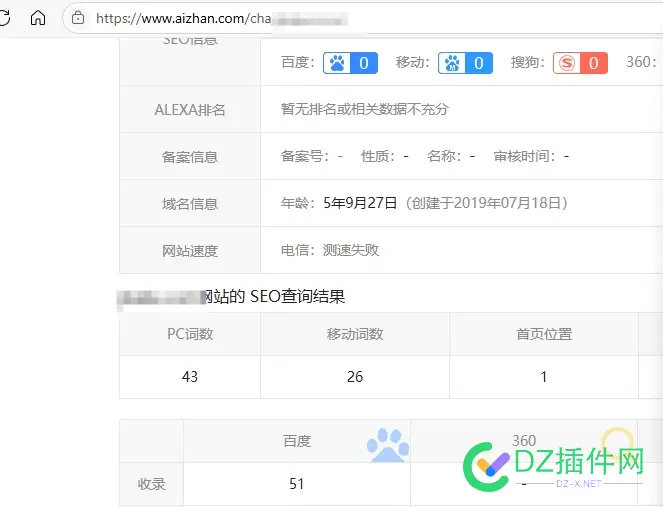Screen dimensions: 663x507
Task: Click the aizhan.com URL address field
Action: coord(220,18)
